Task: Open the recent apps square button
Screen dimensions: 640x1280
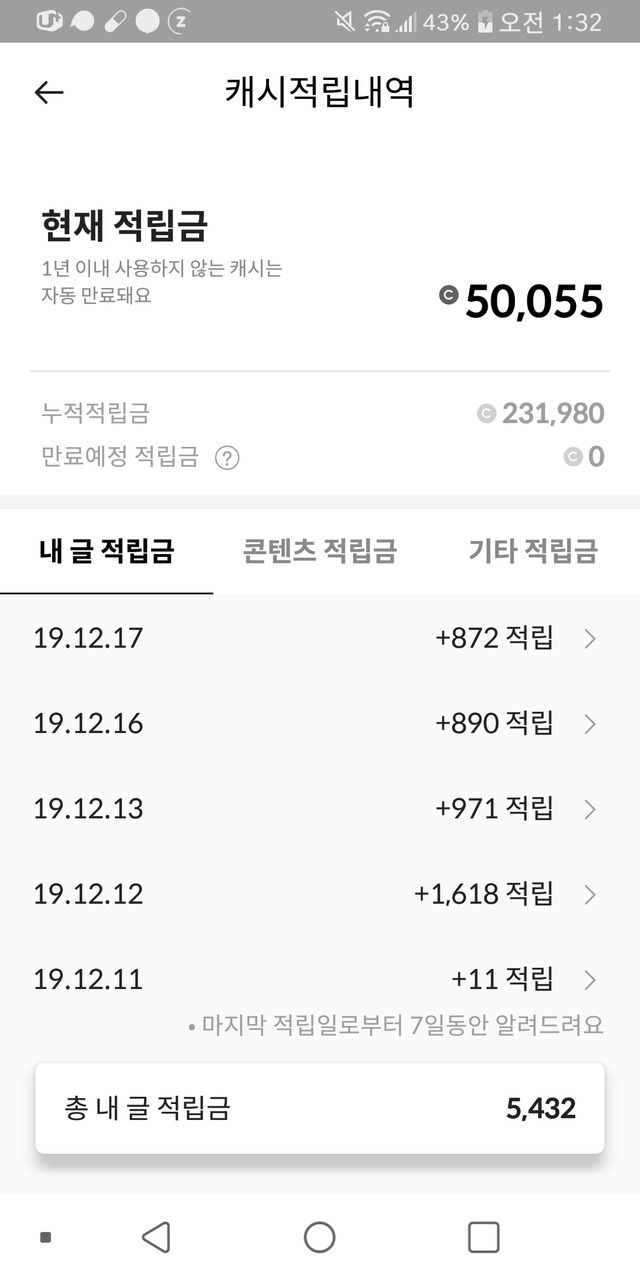Action: click(x=483, y=1237)
